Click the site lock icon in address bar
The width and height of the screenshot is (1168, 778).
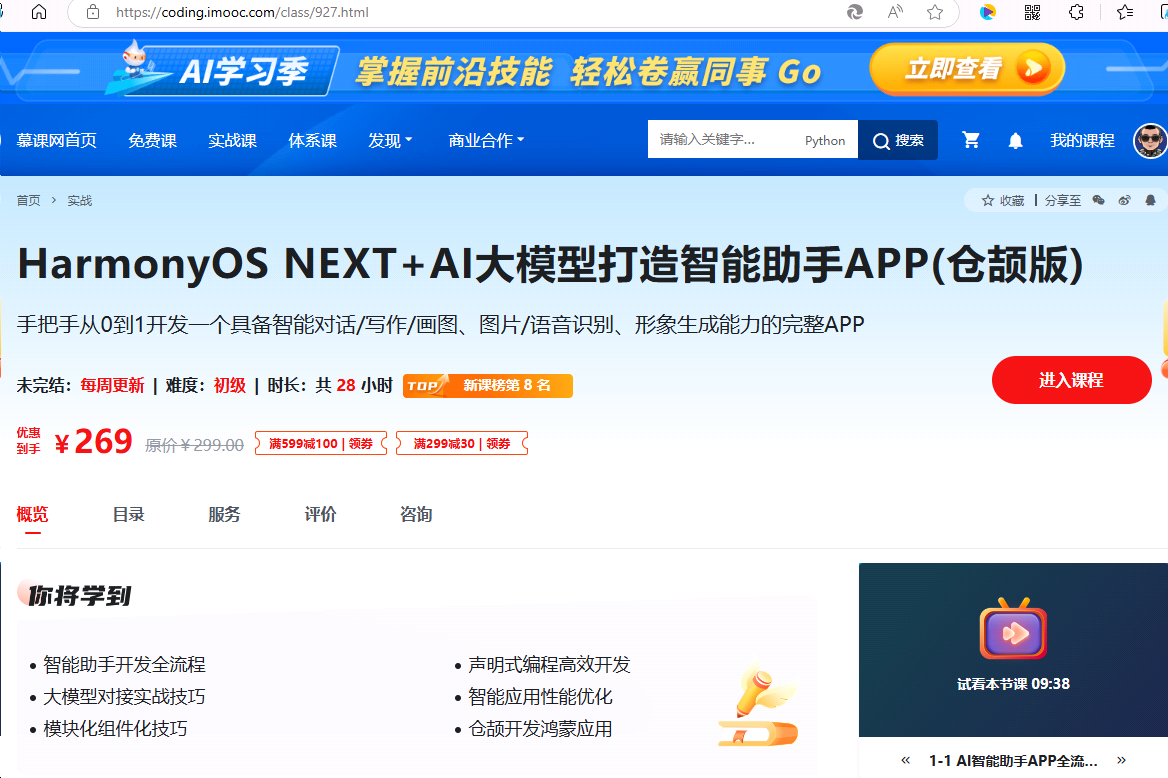[92, 12]
